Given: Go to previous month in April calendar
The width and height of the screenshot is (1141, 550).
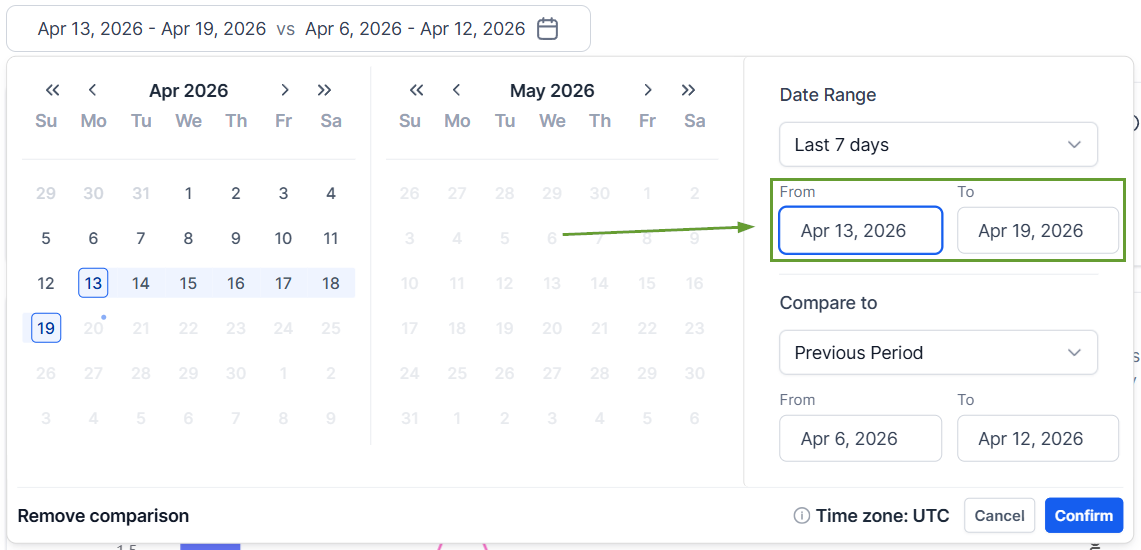Looking at the screenshot, I should [x=92, y=90].
